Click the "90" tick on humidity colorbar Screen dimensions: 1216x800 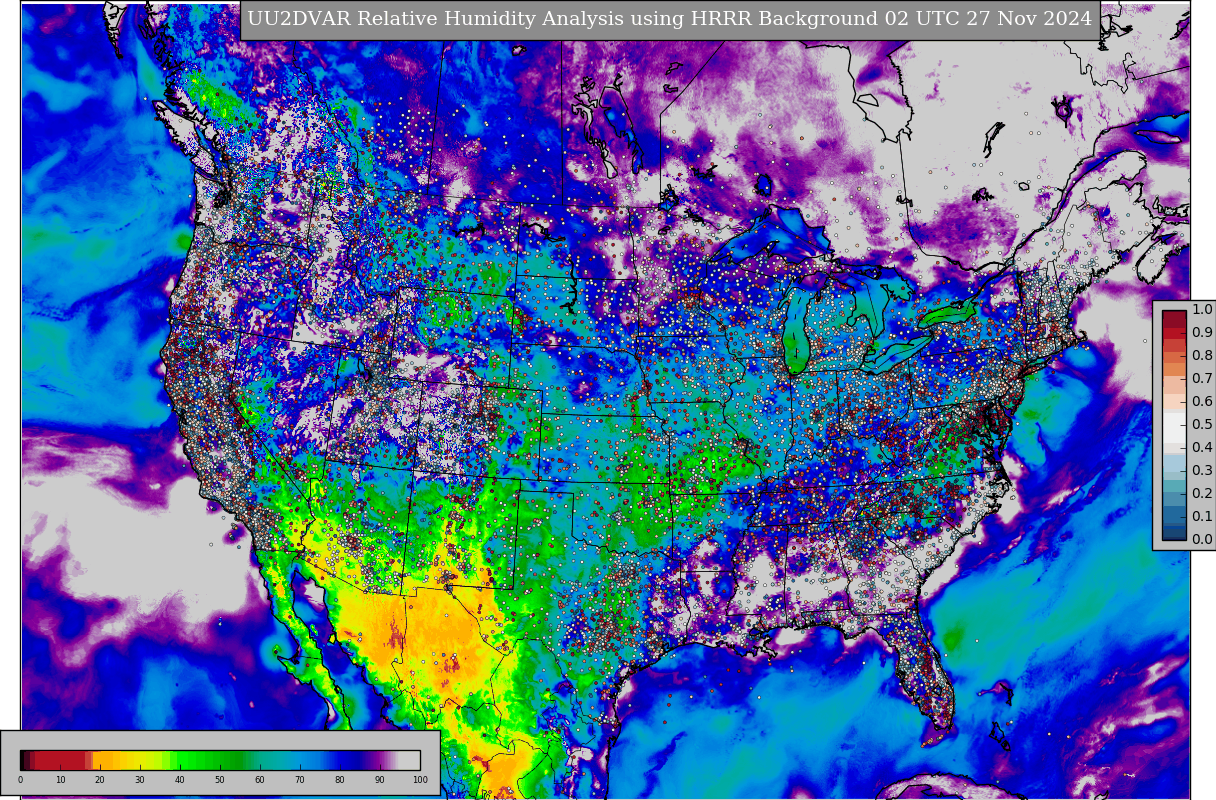point(380,780)
